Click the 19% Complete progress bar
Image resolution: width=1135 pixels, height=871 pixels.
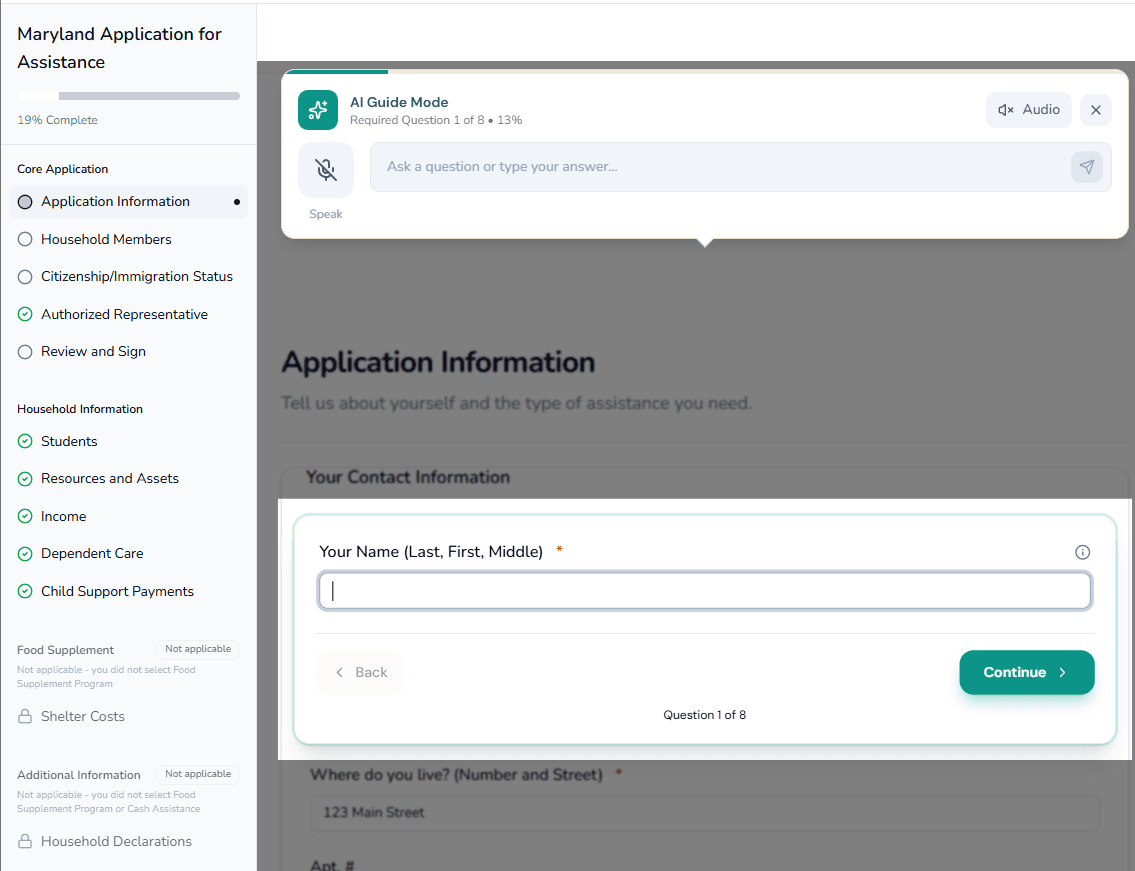[128, 96]
